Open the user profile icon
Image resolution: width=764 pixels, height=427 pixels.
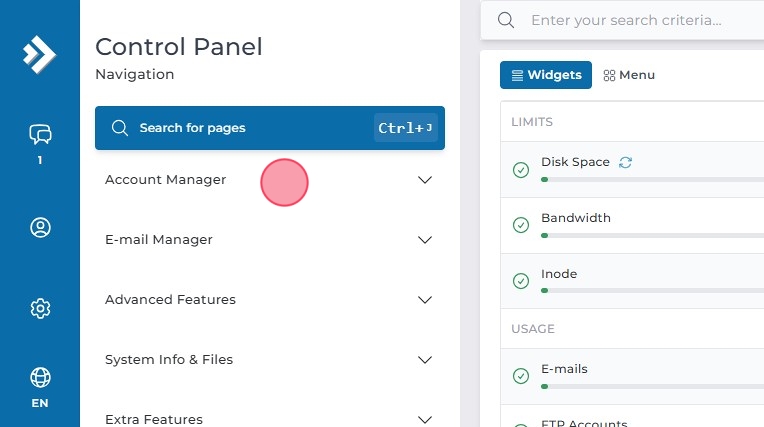pos(40,228)
